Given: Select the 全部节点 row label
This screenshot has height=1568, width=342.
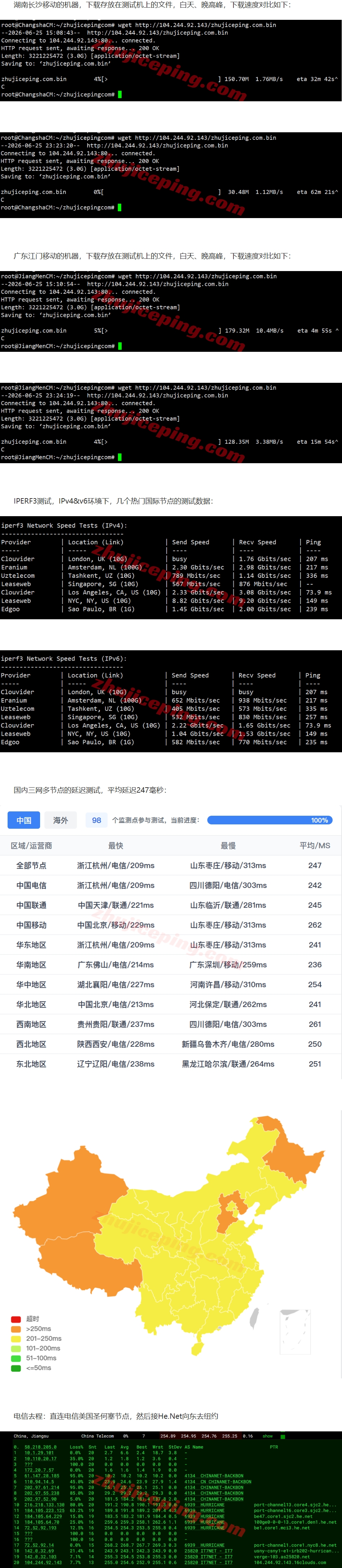Looking at the screenshot, I should (x=31, y=865).
